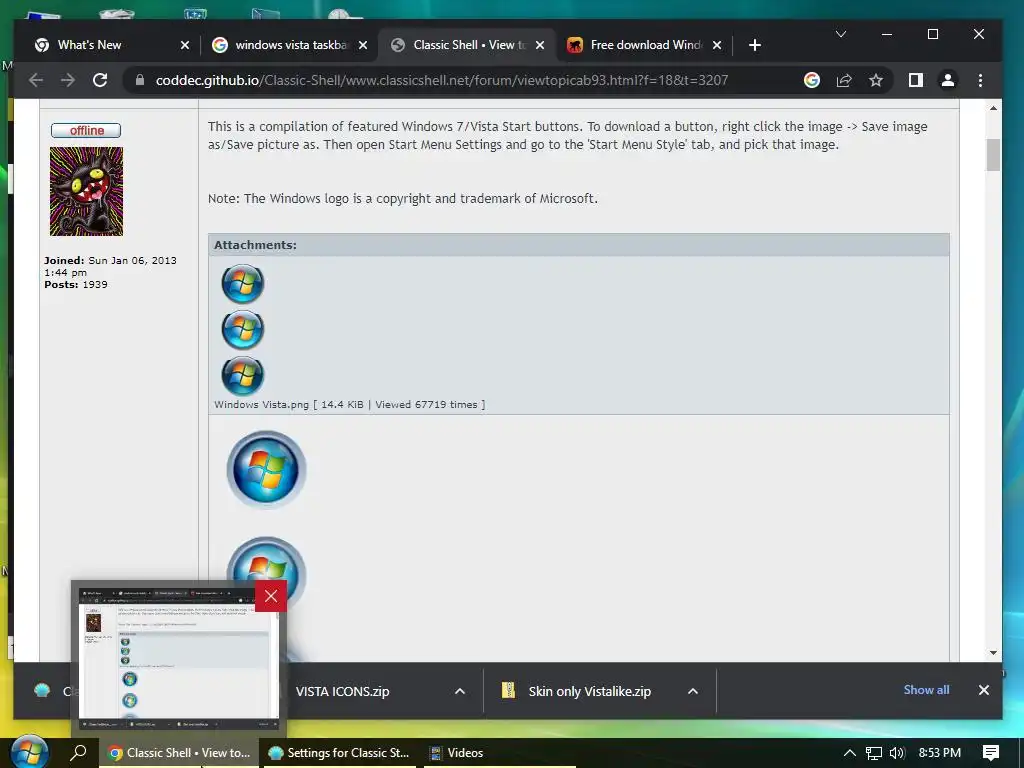Image resolution: width=1024 pixels, height=768 pixels.
Task: Click the forward navigation arrow
Action: click(68, 80)
